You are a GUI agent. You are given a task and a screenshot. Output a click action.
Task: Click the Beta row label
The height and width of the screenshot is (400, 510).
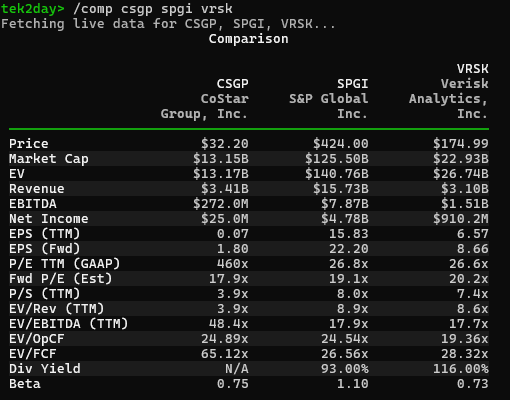pyautogui.click(x=25, y=384)
